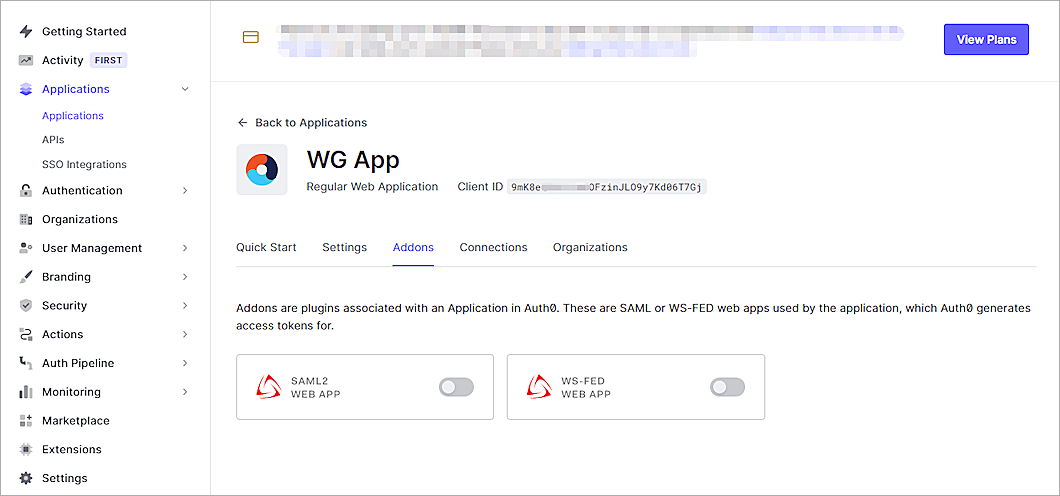Click the Regular Web Application text
This screenshot has width=1060, height=496.
tap(372, 187)
